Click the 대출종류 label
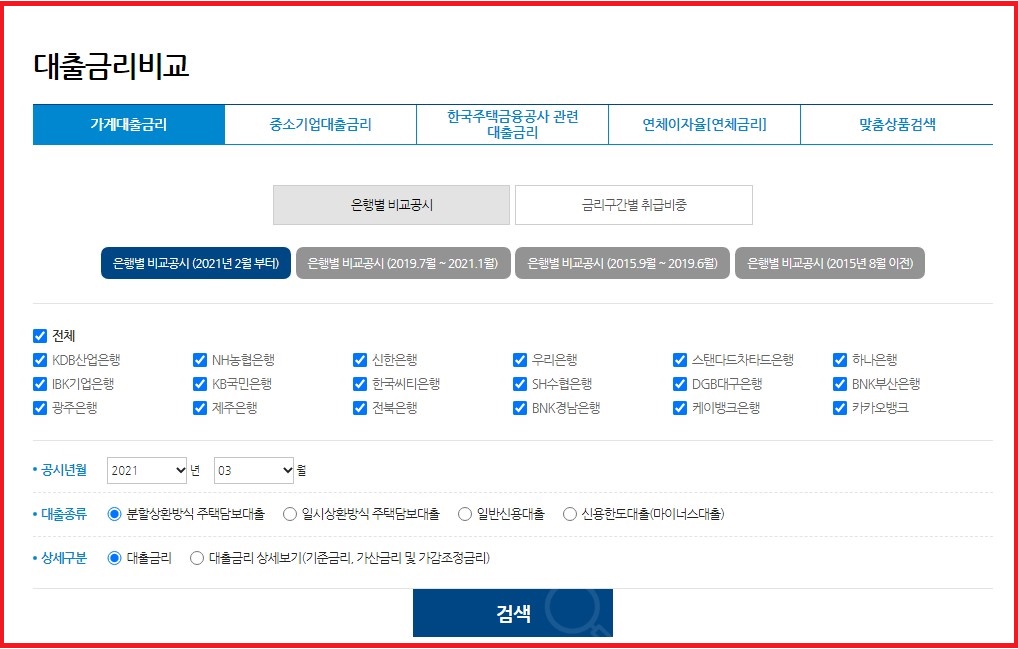 tap(63, 515)
